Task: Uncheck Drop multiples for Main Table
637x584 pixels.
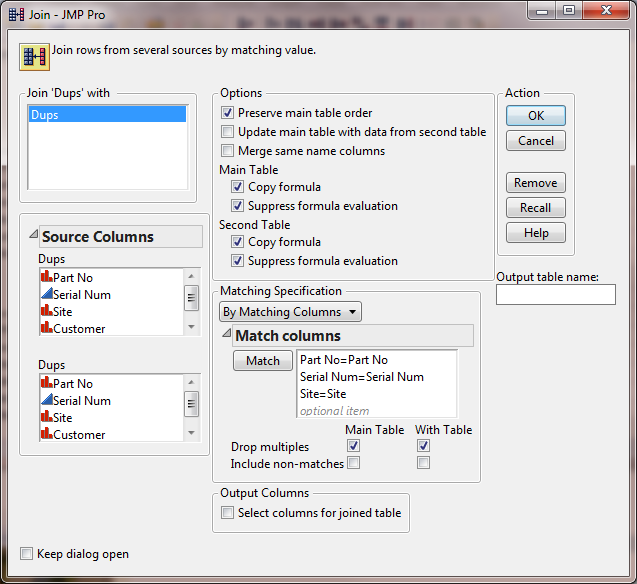Action: tap(353, 446)
